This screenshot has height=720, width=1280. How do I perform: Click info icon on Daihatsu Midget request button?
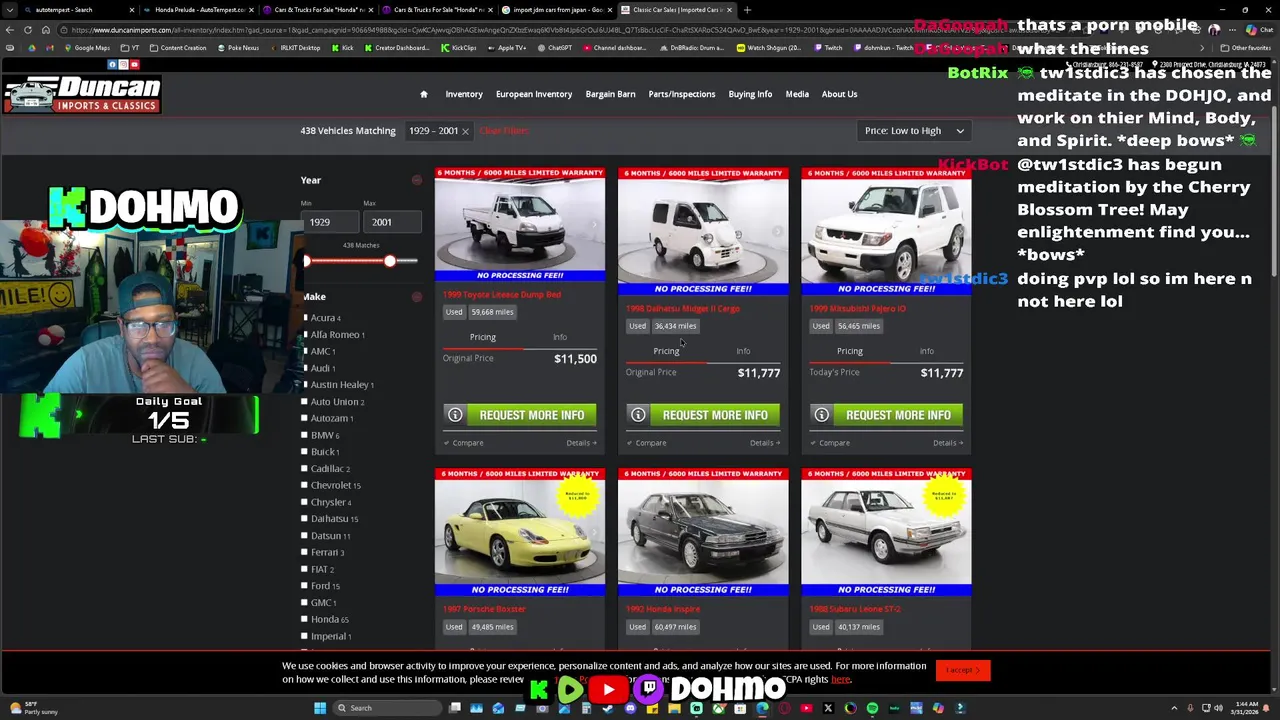tap(638, 415)
